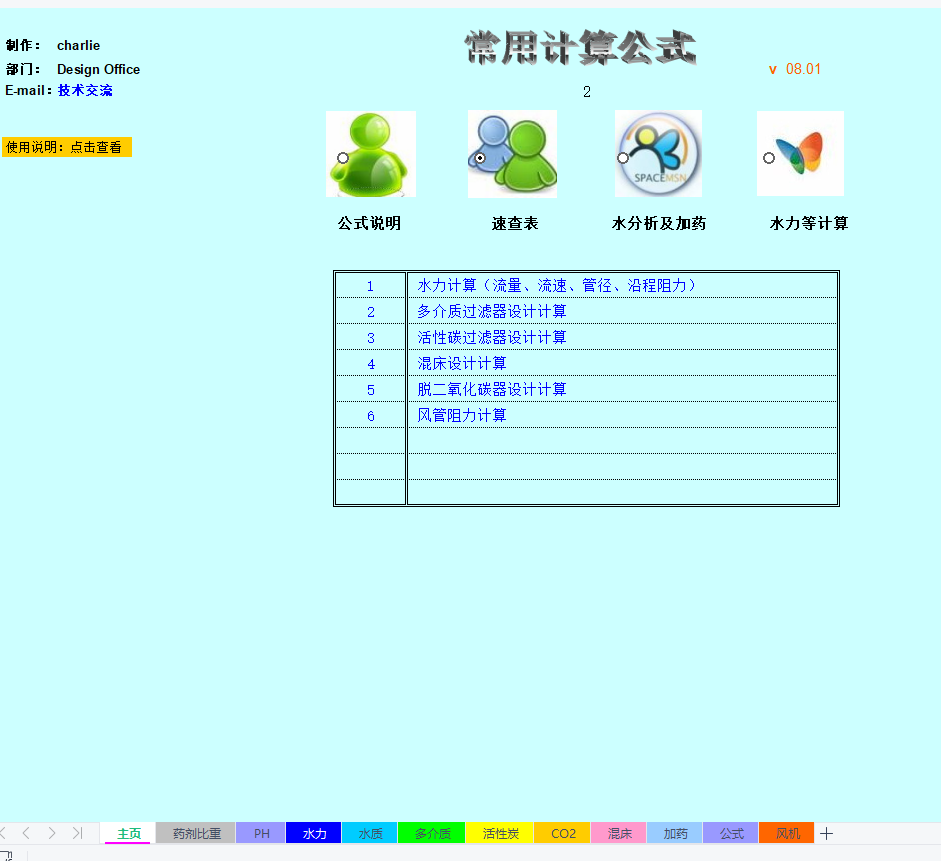Click the green buddy icon above 公式说明
This screenshot has width=941, height=861.
coord(371,154)
